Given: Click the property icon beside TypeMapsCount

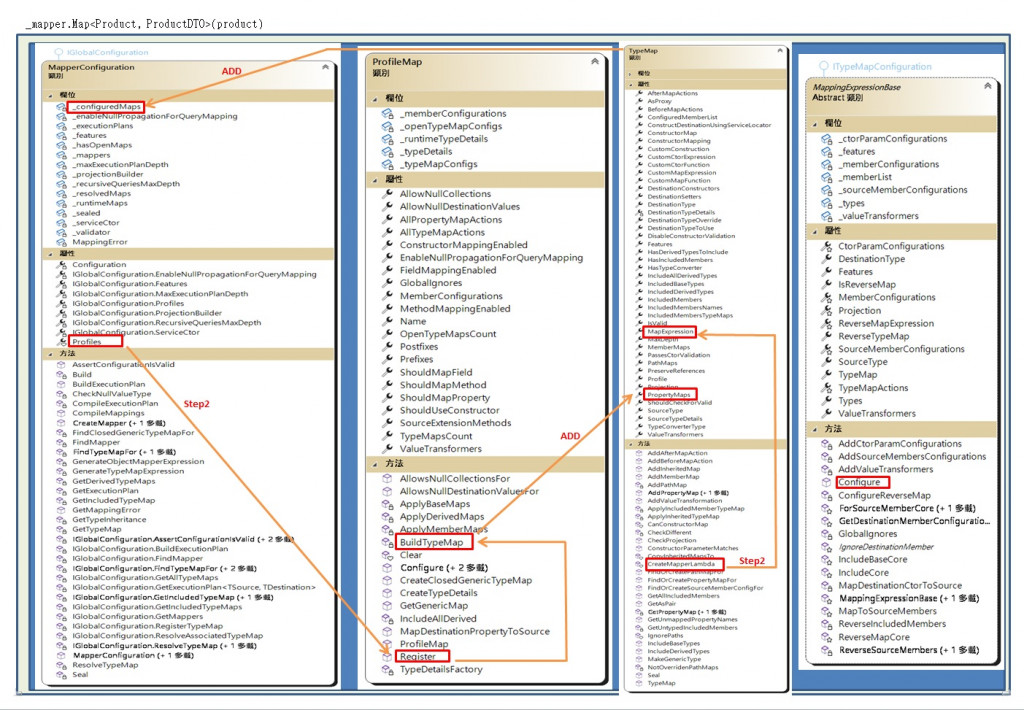Looking at the screenshot, I should tap(387, 436).
